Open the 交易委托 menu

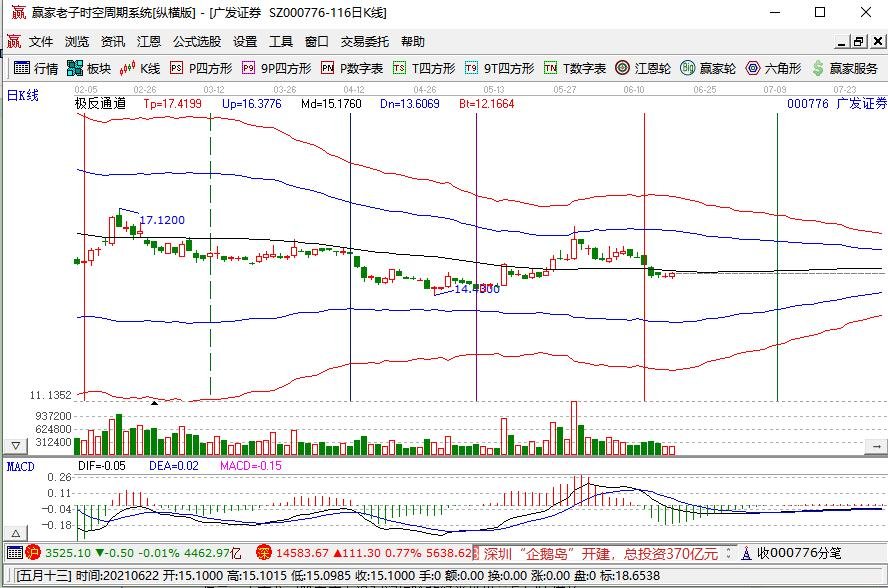365,41
